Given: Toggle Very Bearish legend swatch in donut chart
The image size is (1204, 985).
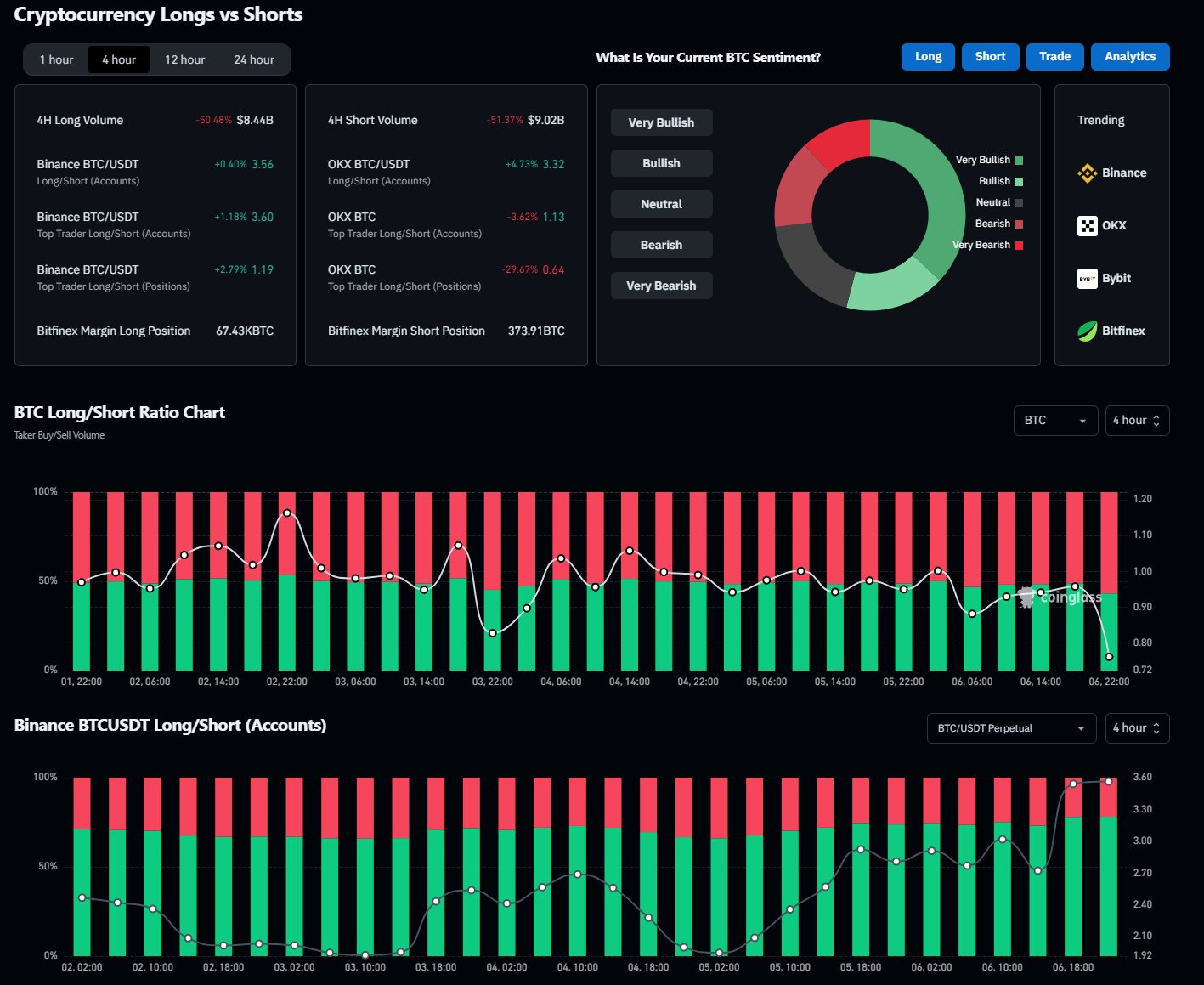Looking at the screenshot, I should coord(1019,246).
